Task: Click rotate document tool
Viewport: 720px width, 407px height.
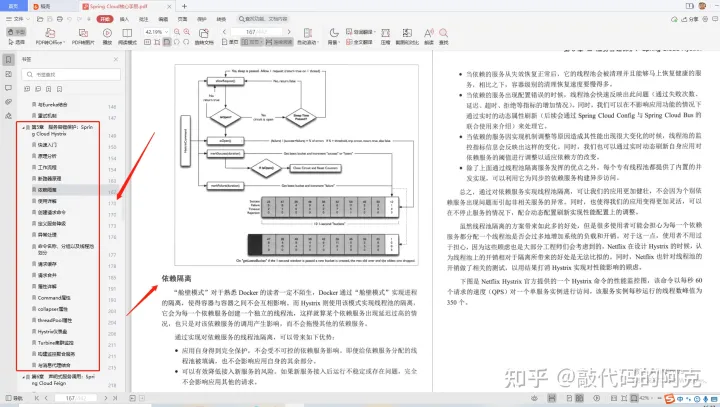Action: pos(204,36)
